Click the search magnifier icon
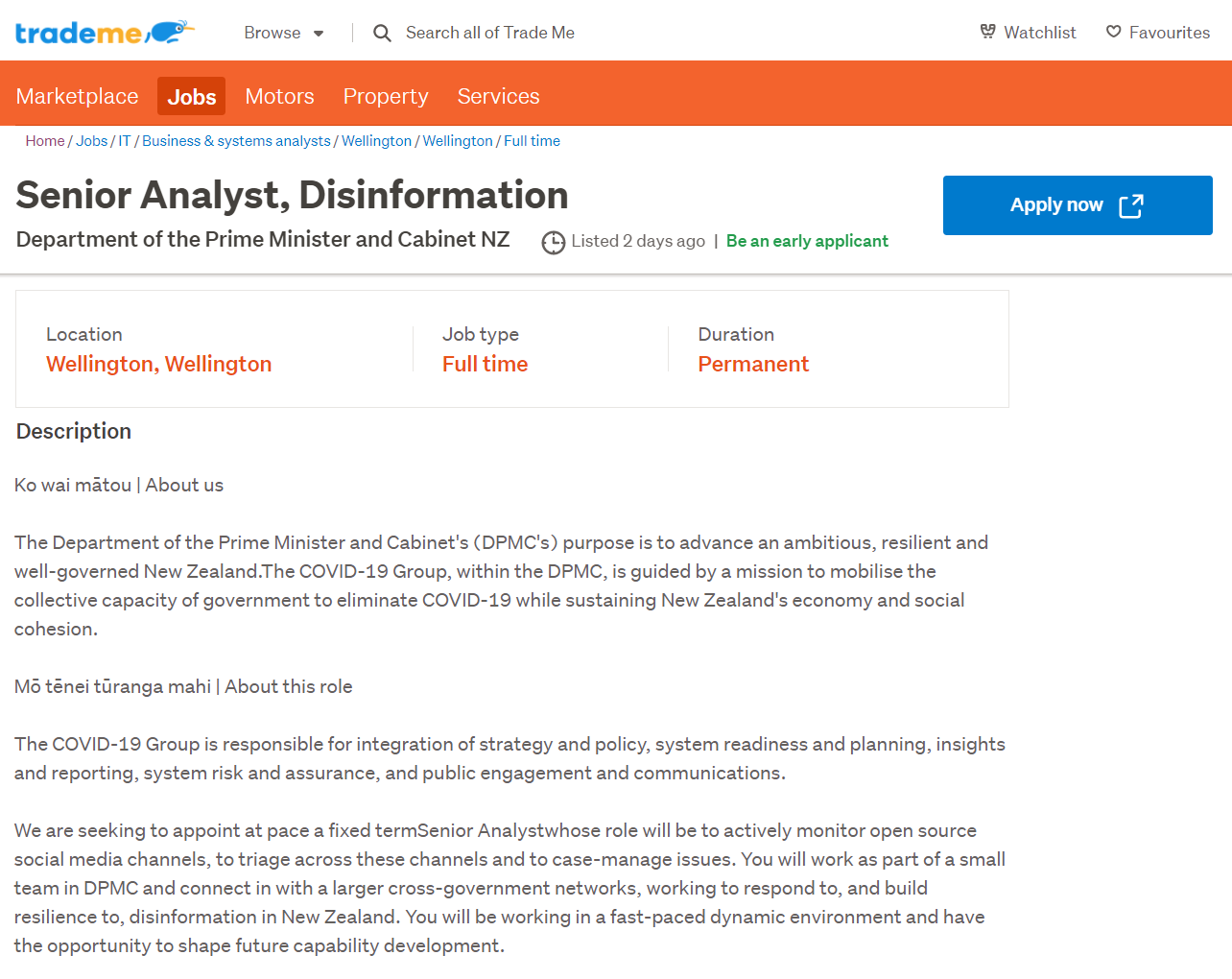This screenshot has width=1232, height=979. pyautogui.click(x=382, y=34)
